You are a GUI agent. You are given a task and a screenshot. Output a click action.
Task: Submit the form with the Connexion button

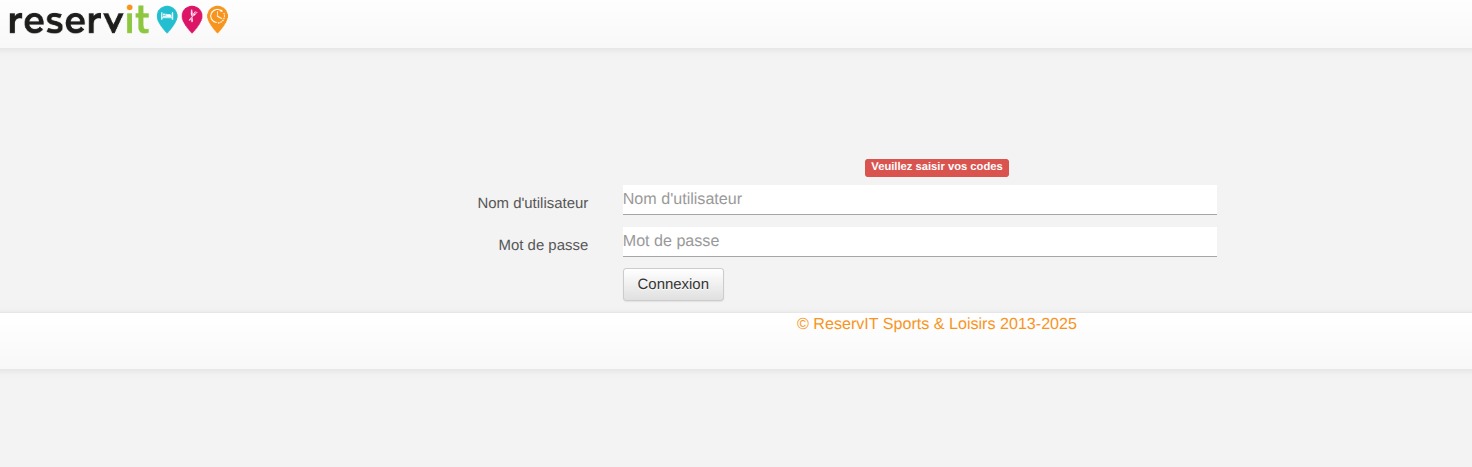(x=673, y=284)
